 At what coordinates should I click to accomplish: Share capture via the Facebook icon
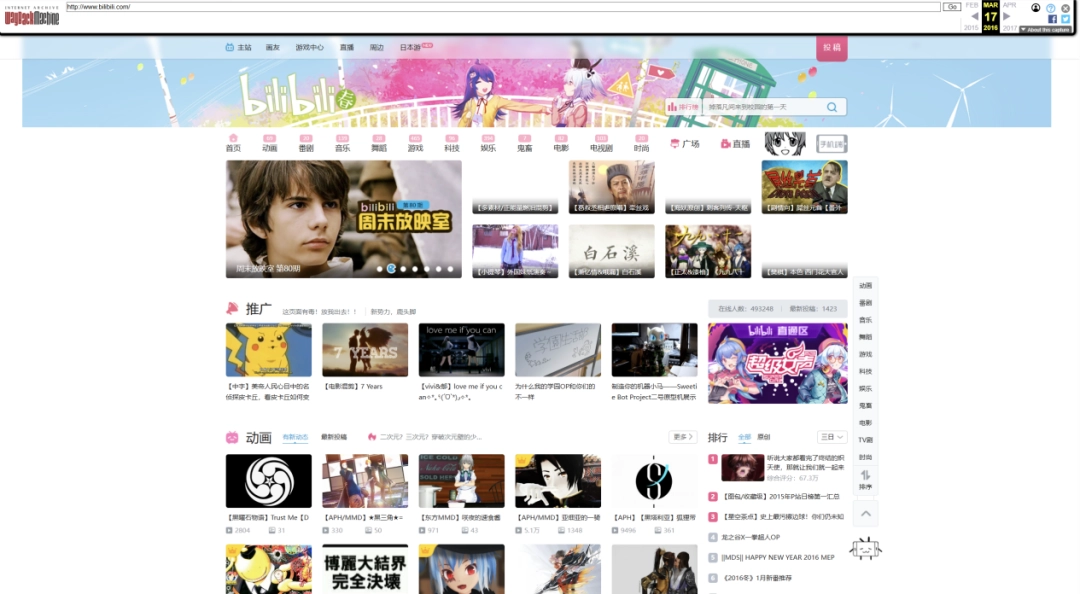(x=1052, y=19)
